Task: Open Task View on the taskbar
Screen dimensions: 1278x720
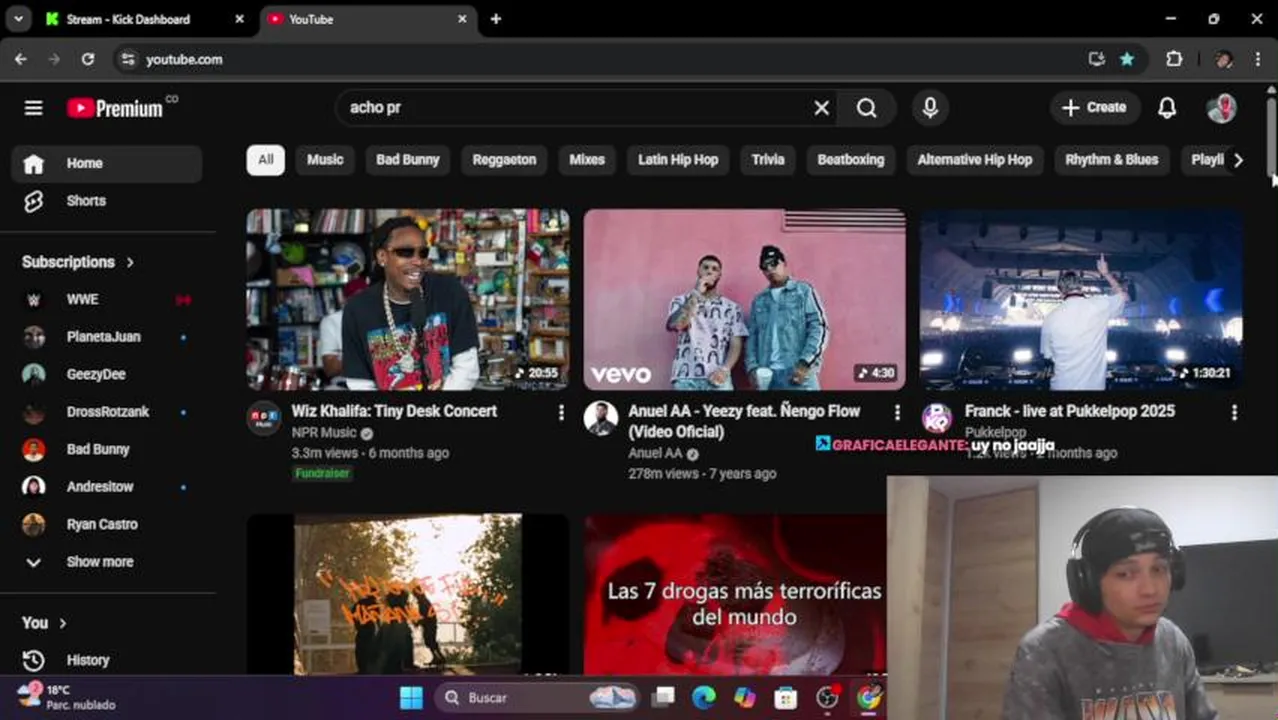Action: [x=663, y=697]
